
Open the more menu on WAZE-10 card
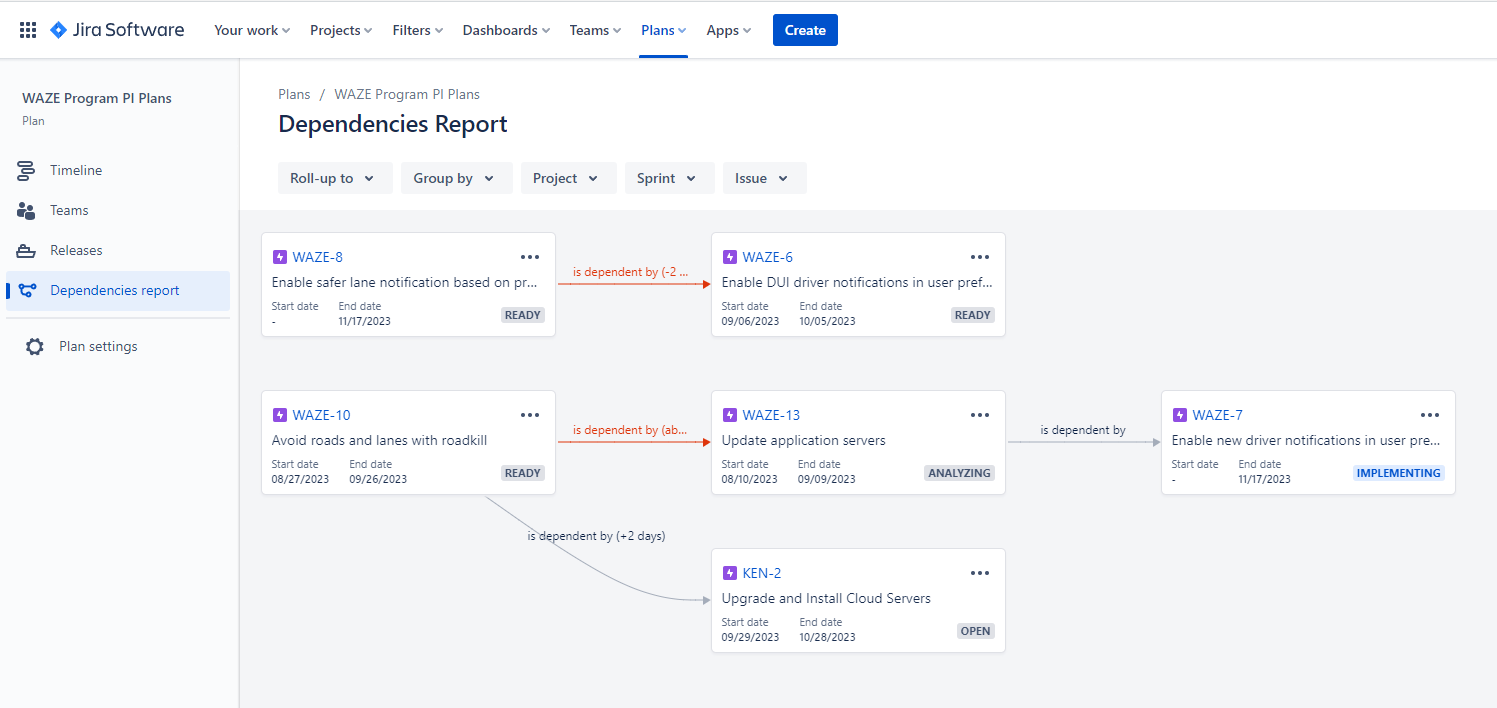point(530,415)
